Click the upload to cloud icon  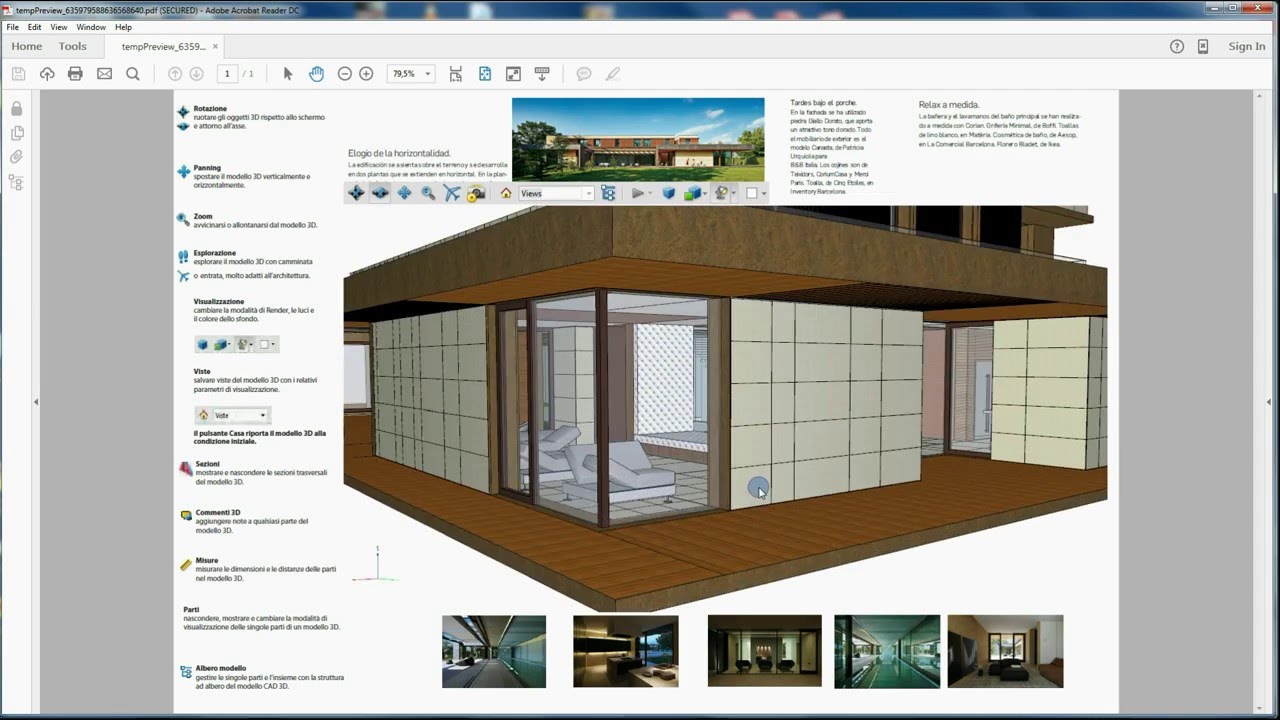coord(47,74)
